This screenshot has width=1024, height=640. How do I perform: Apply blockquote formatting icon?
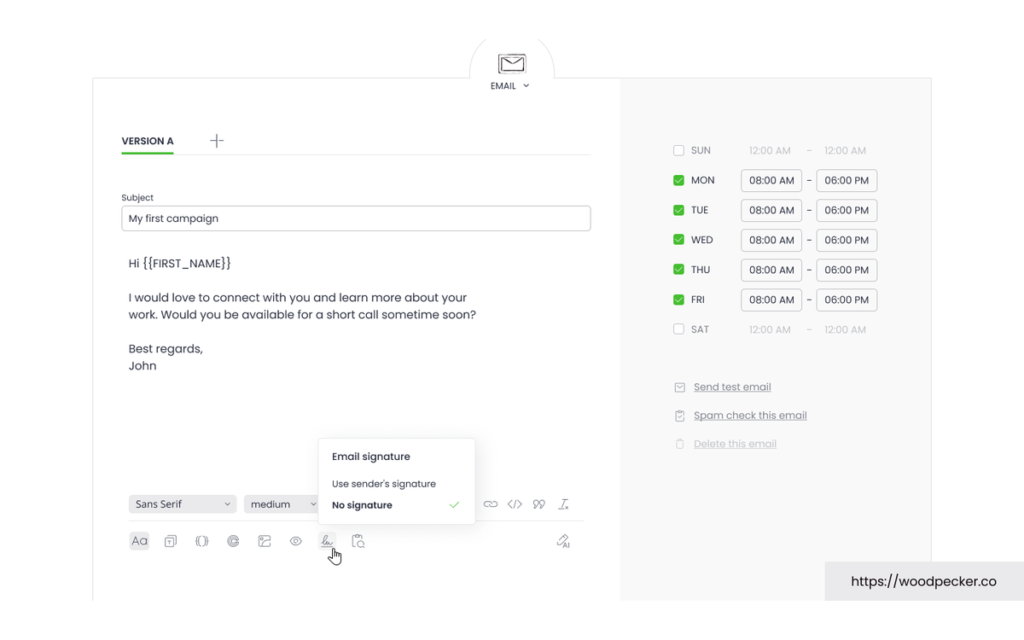[539, 504]
